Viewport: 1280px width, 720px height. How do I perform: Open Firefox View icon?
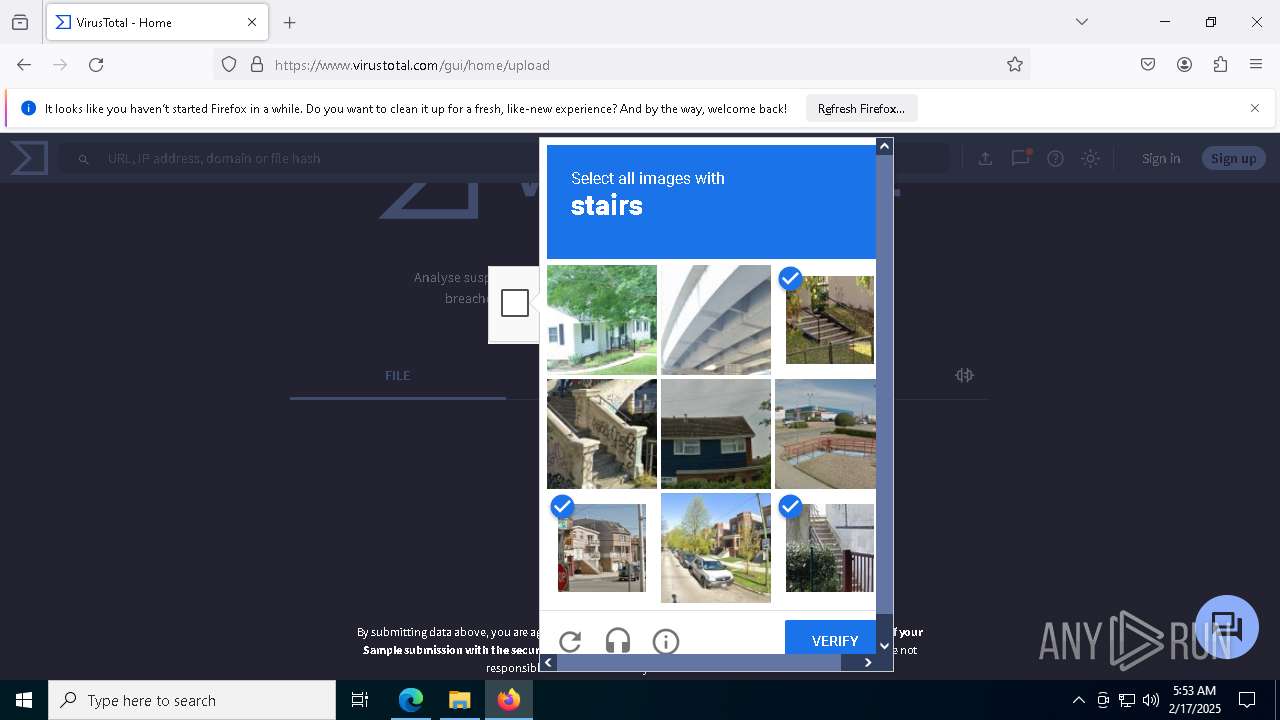20,22
